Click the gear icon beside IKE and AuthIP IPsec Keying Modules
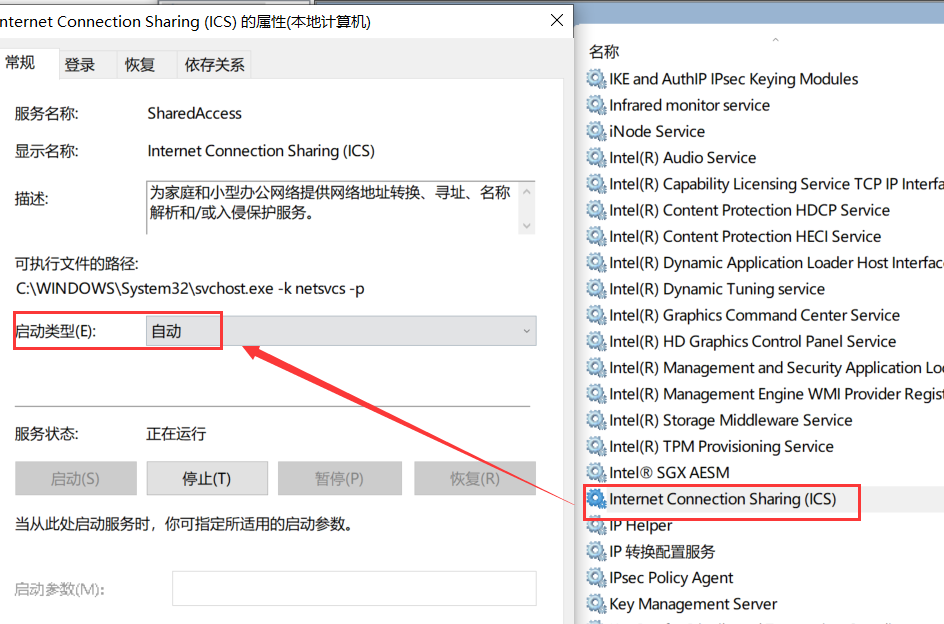 [596, 79]
